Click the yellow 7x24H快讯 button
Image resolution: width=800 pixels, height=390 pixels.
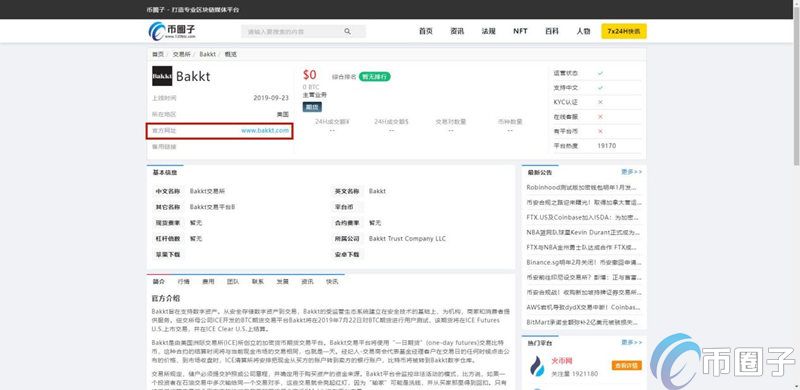click(x=623, y=31)
